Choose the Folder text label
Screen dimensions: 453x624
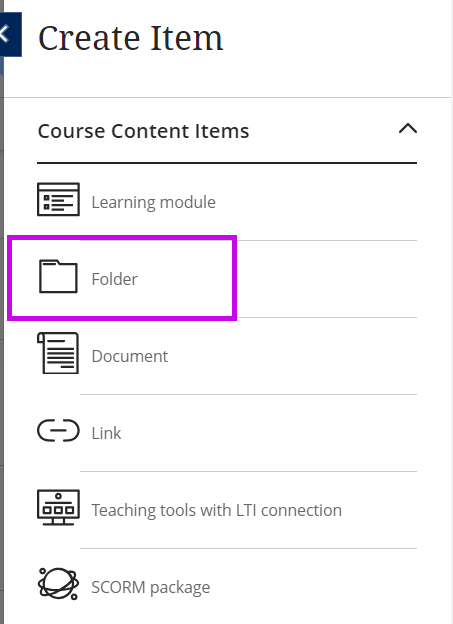(x=115, y=279)
